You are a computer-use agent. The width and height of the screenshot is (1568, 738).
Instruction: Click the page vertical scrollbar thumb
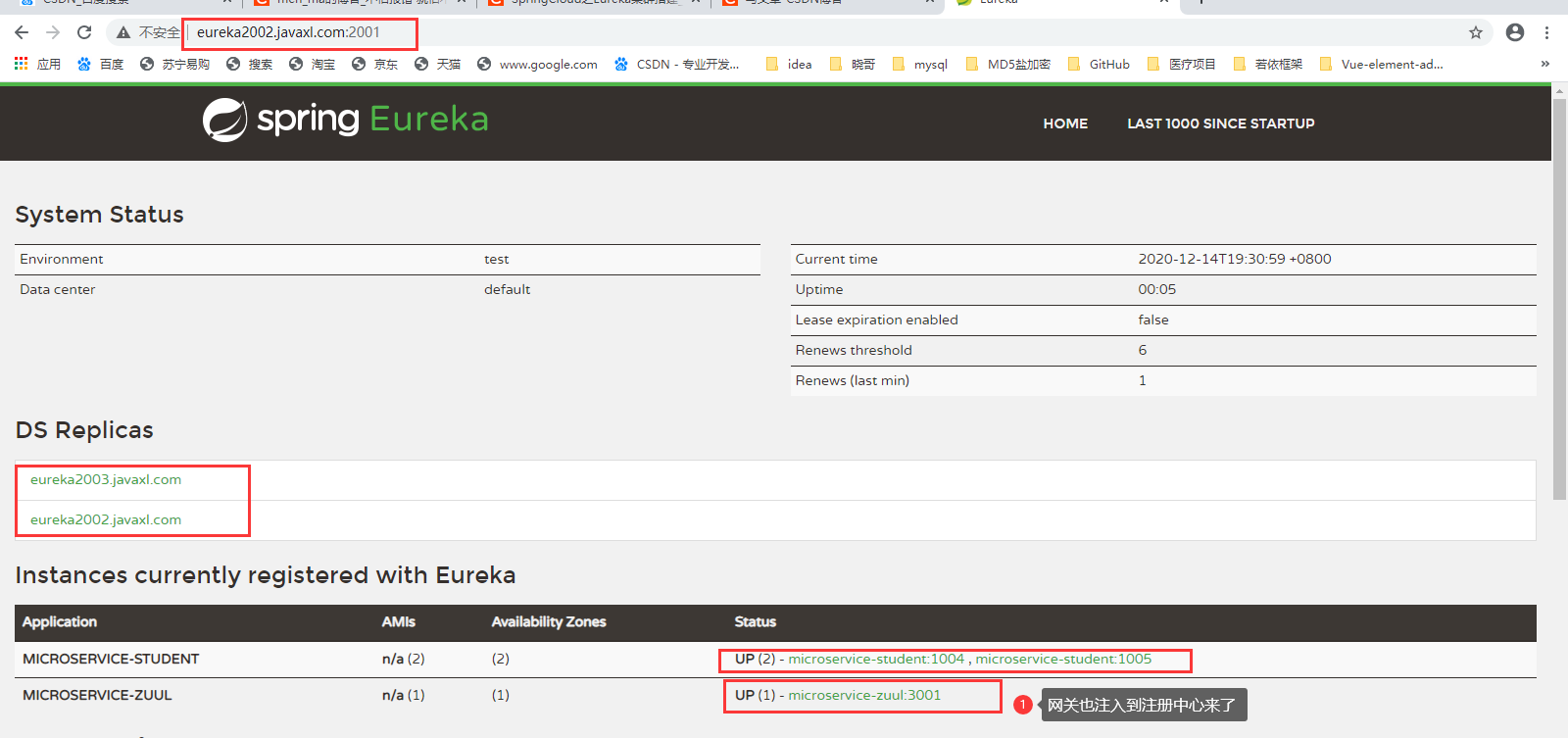click(x=1559, y=299)
